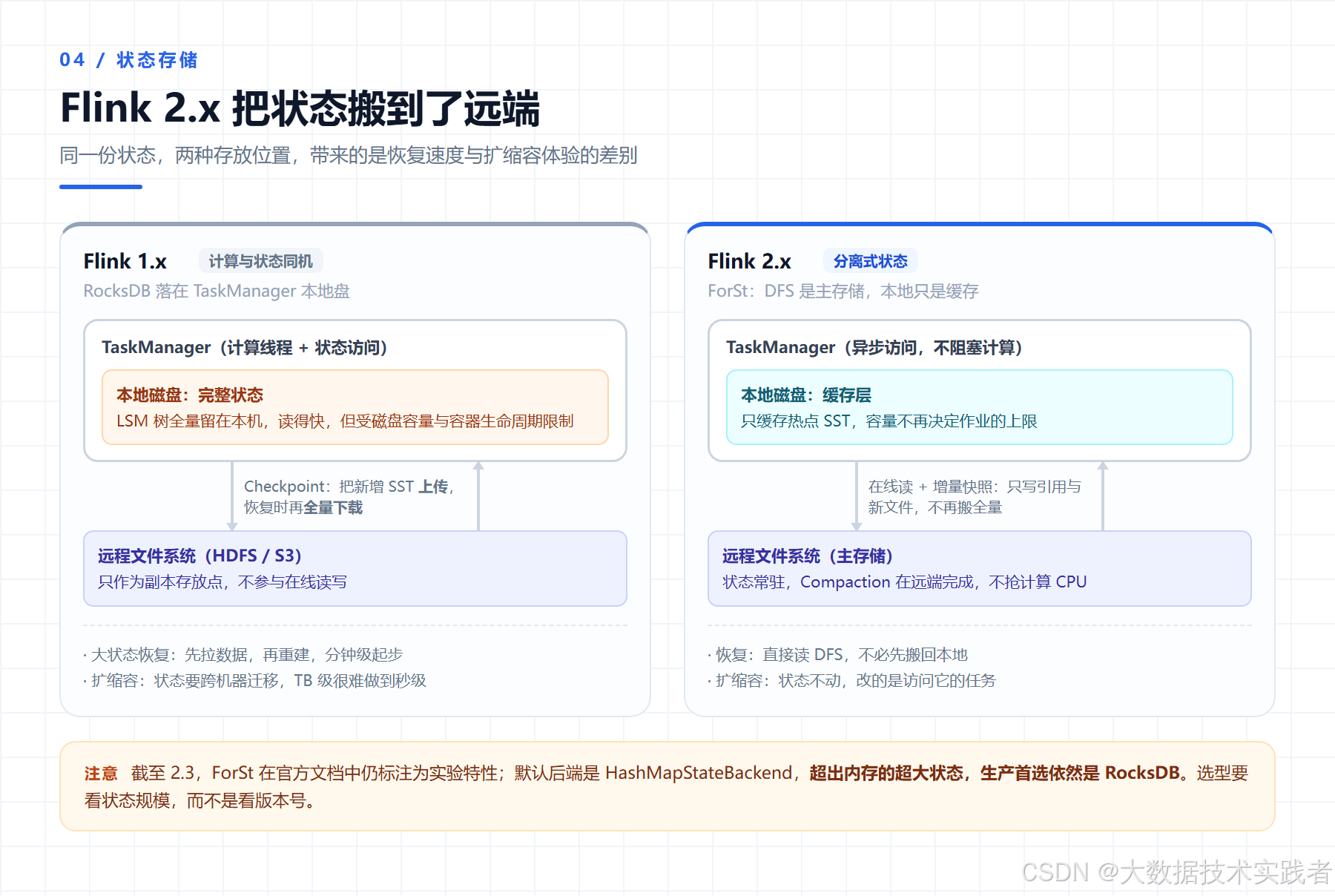Click the '在线读 + 增量快照' annotation
The height and width of the screenshot is (896, 1335).
tap(975, 487)
